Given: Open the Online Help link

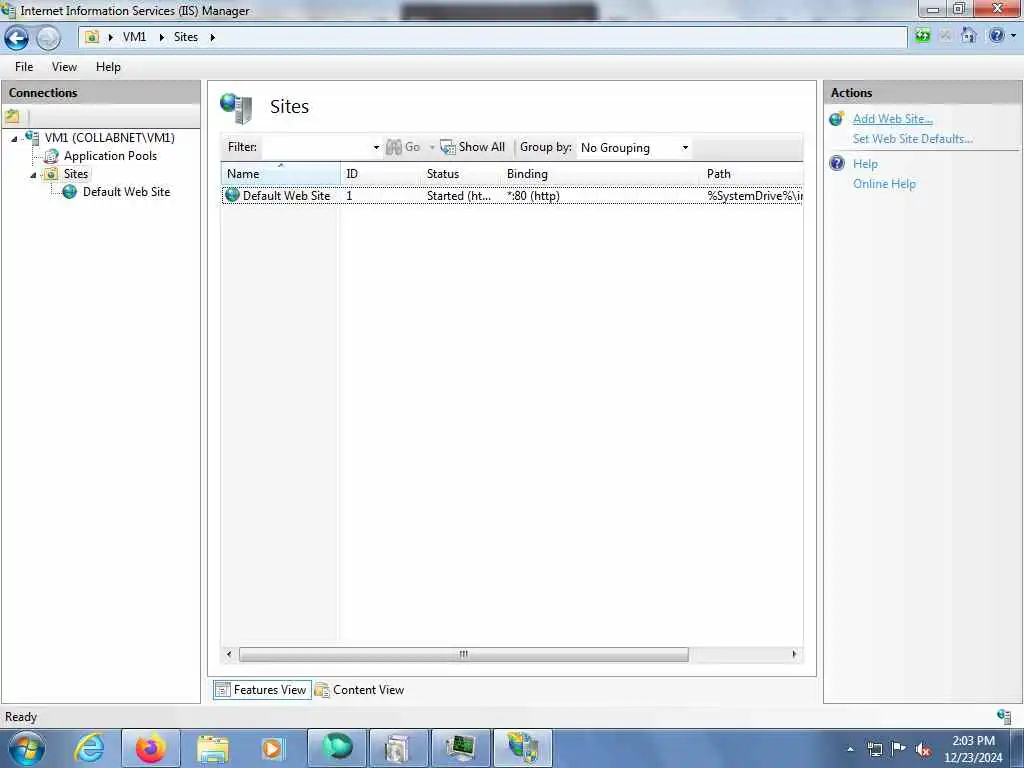Looking at the screenshot, I should 884,184.
